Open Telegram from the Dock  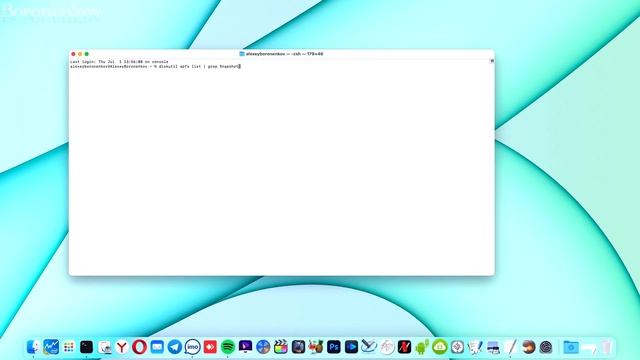pos(175,347)
